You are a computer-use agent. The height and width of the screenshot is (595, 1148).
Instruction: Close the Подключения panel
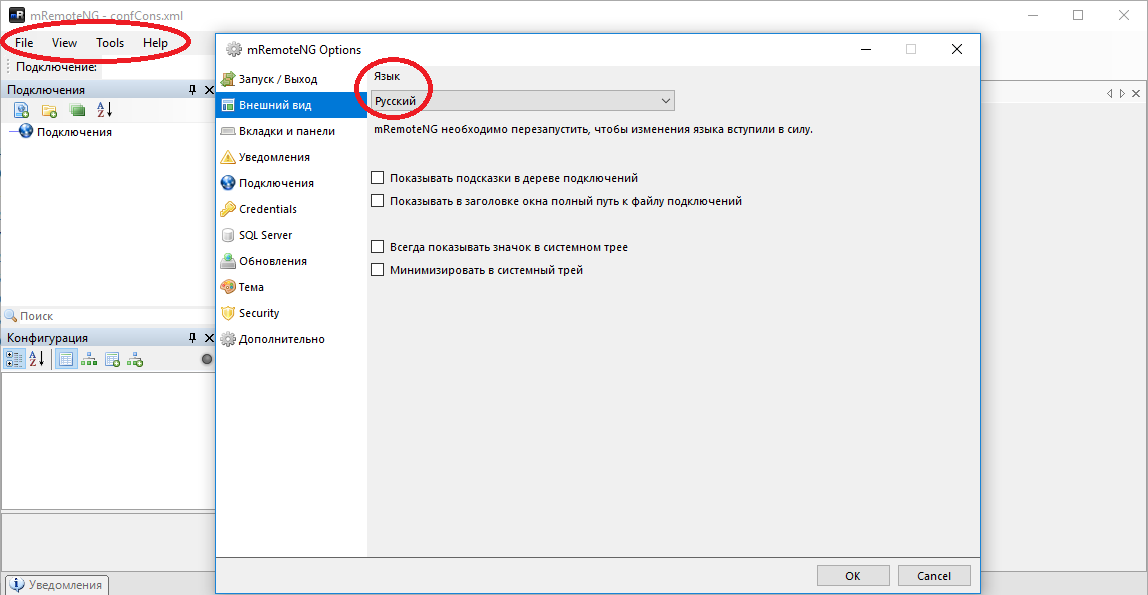[209, 89]
